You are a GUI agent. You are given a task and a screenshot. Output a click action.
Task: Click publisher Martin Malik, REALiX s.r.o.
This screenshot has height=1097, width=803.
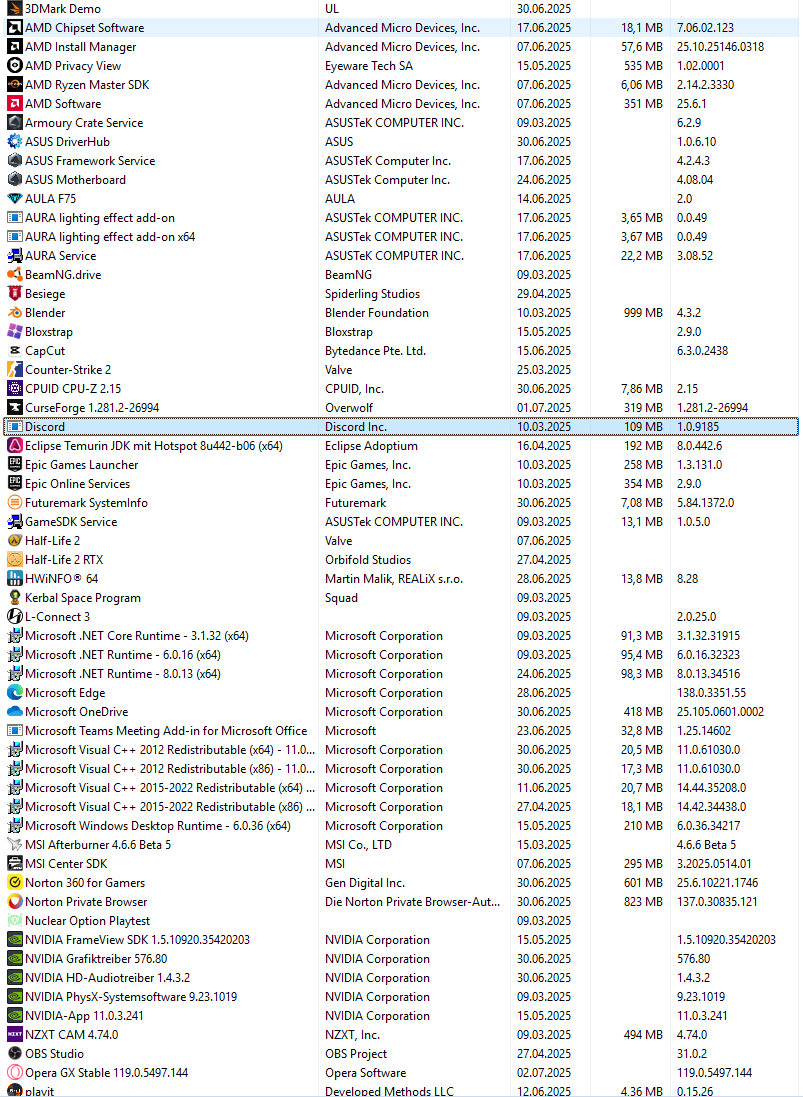click(x=394, y=579)
